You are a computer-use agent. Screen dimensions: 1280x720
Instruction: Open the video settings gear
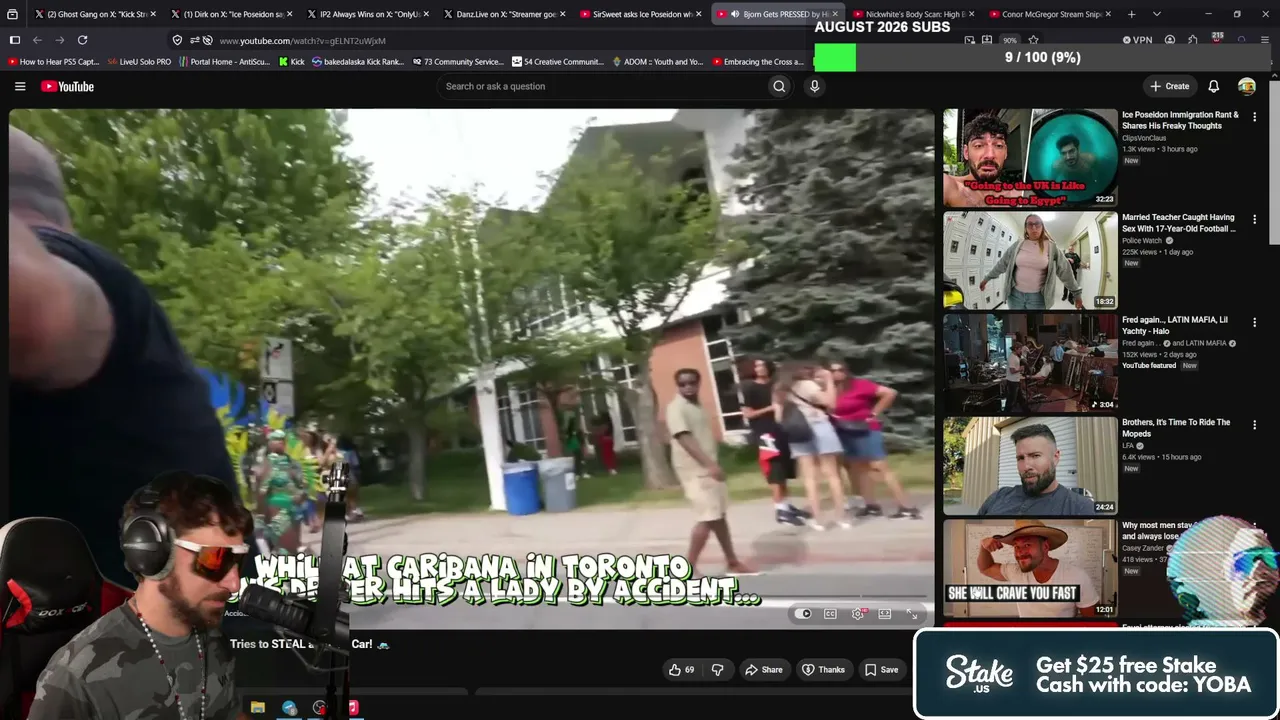857,614
